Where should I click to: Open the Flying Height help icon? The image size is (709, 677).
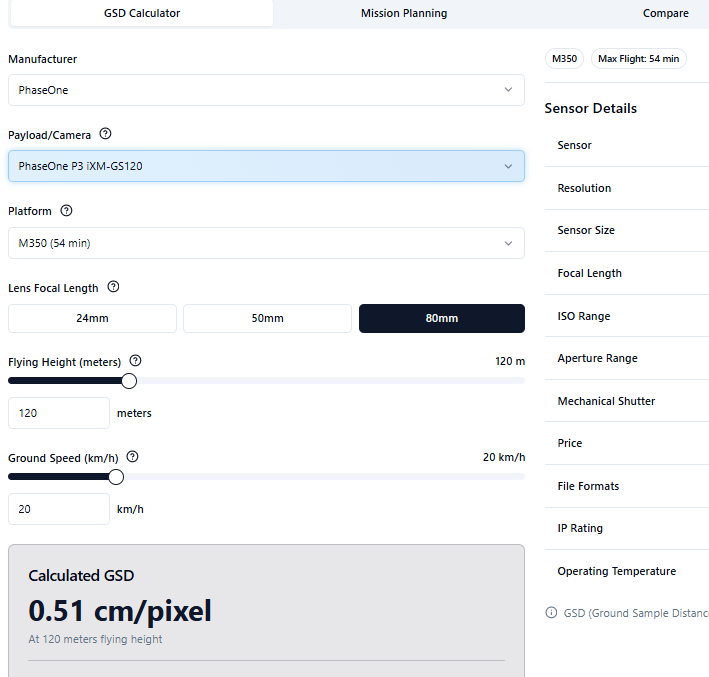coord(135,360)
